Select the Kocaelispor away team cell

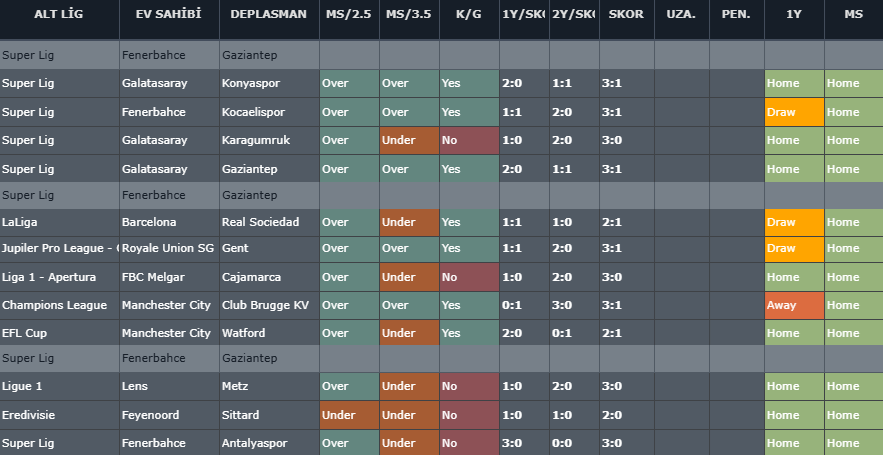[269, 112]
